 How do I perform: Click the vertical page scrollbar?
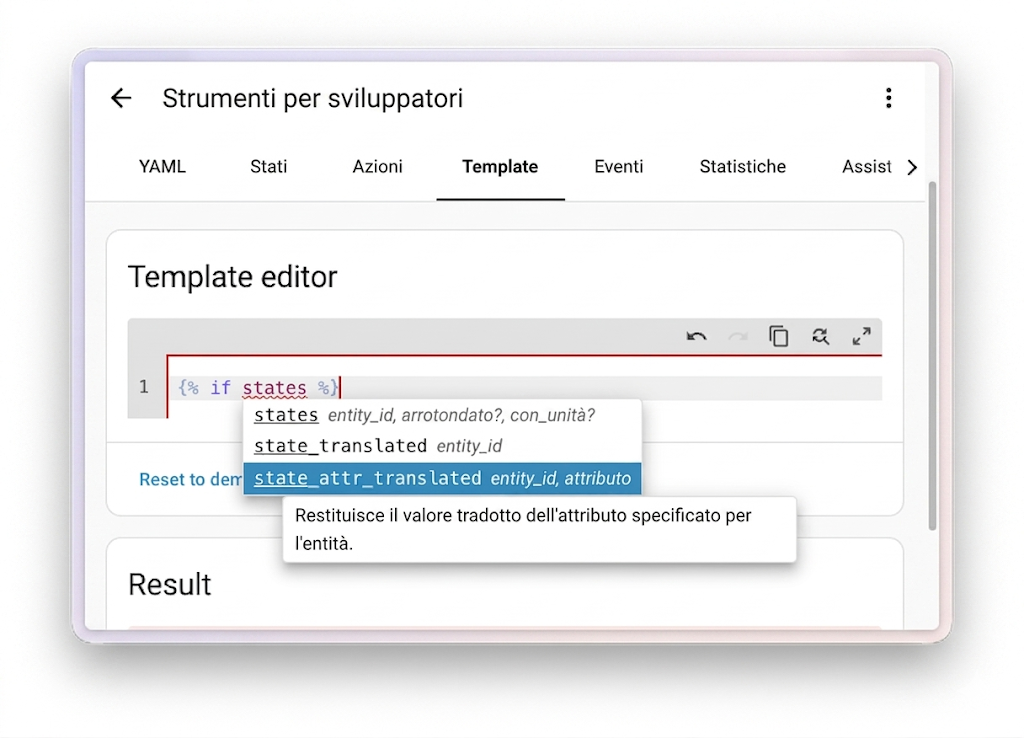click(x=932, y=356)
